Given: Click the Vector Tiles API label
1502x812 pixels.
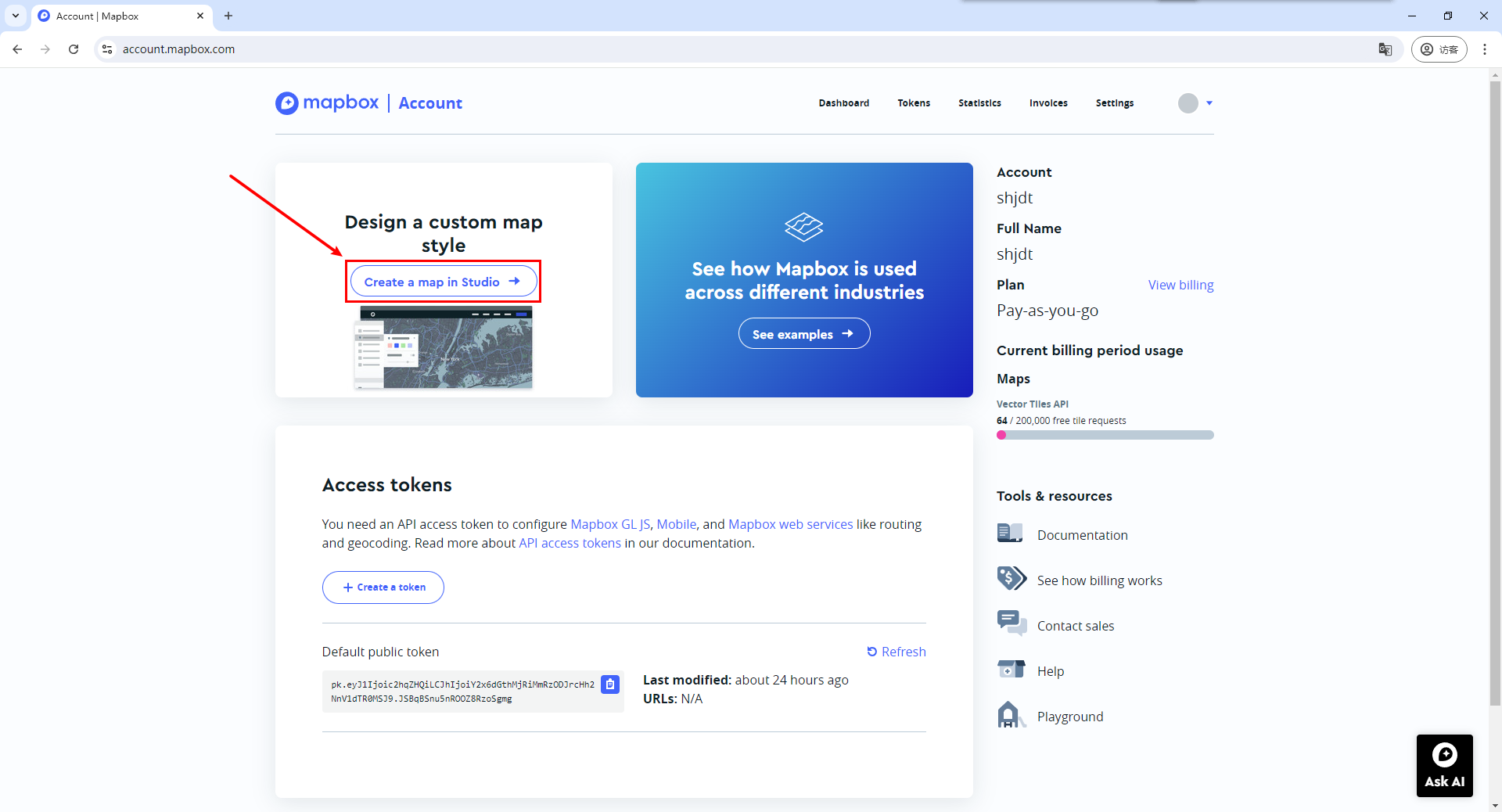Looking at the screenshot, I should (1033, 404).
